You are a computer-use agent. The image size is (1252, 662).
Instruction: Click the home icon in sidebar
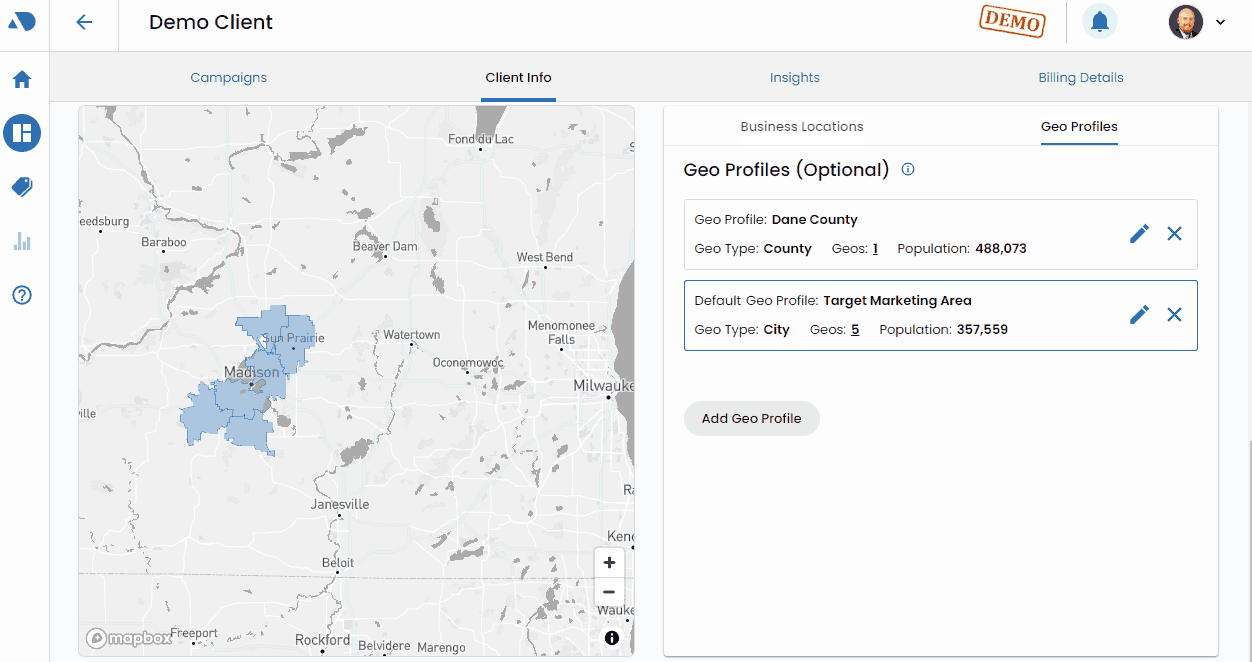tap(22, 79)
